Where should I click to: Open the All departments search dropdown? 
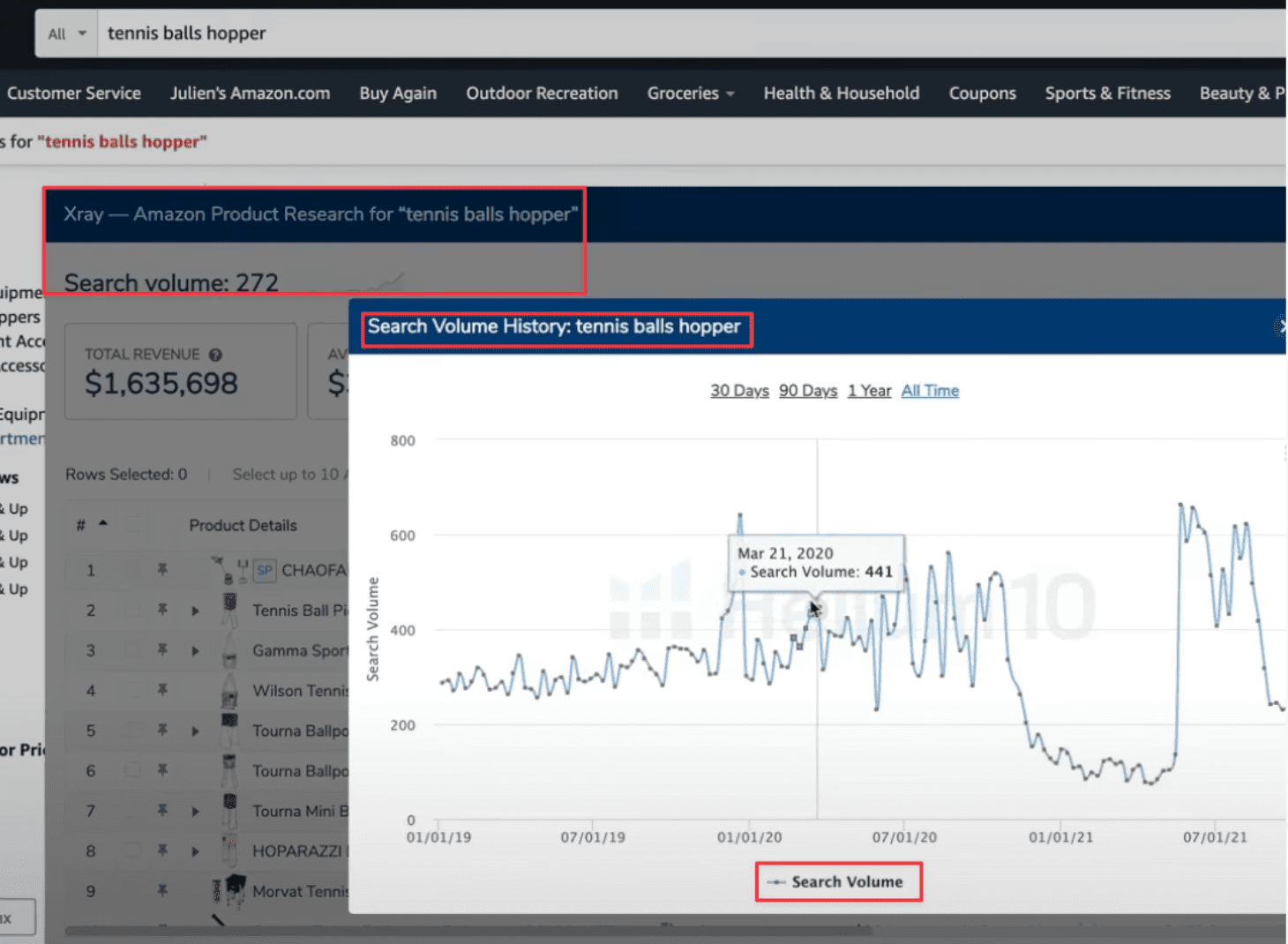[67, 34]
